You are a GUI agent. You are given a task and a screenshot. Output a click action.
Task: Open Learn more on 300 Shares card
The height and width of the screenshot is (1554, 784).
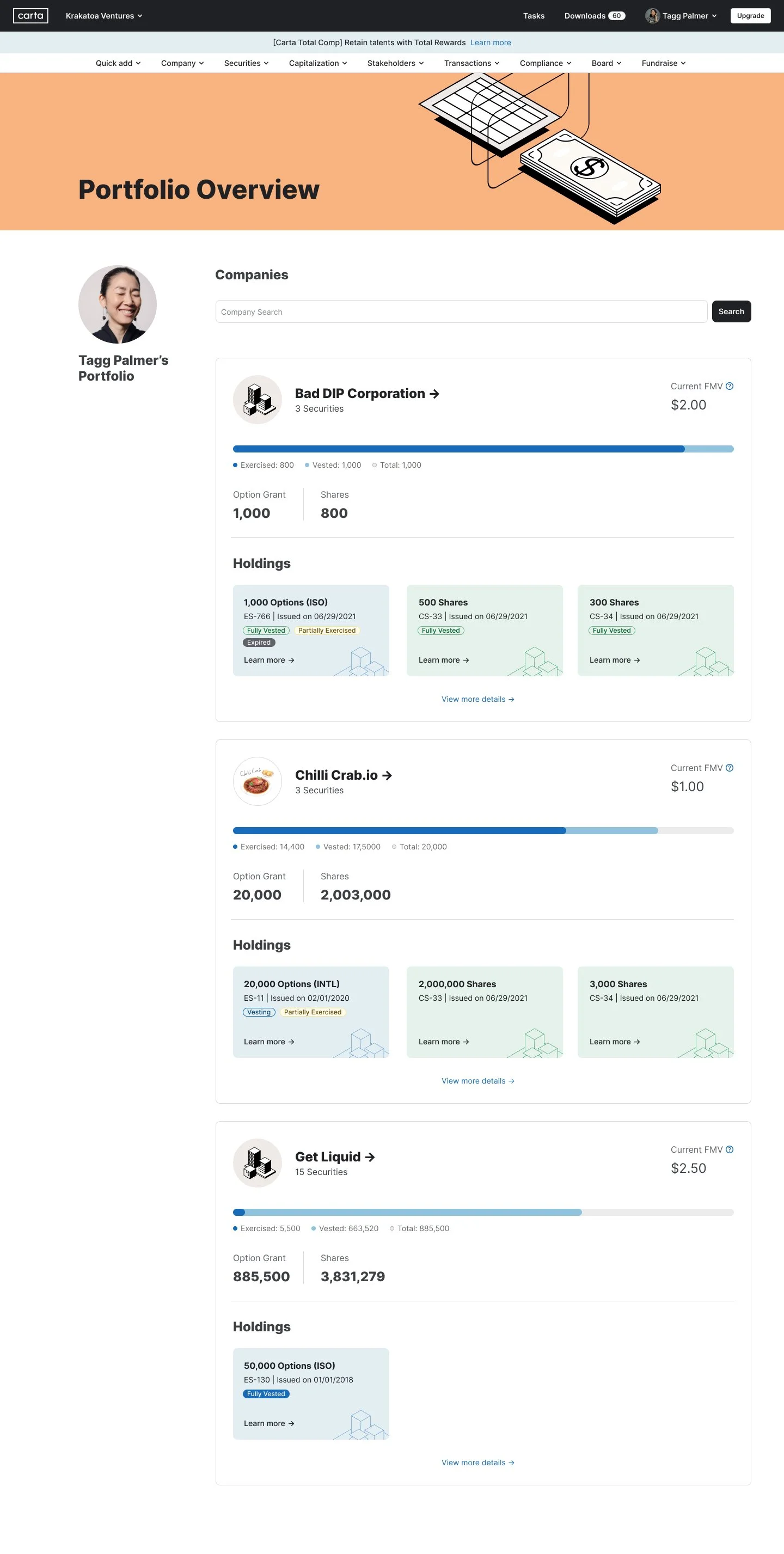point(615,660)
